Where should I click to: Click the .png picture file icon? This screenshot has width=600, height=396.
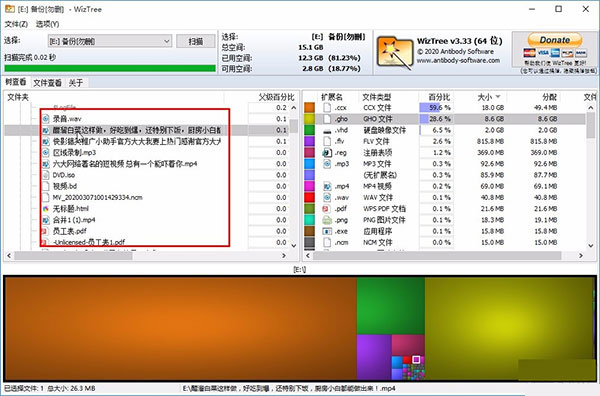click(x=327, y=220)
